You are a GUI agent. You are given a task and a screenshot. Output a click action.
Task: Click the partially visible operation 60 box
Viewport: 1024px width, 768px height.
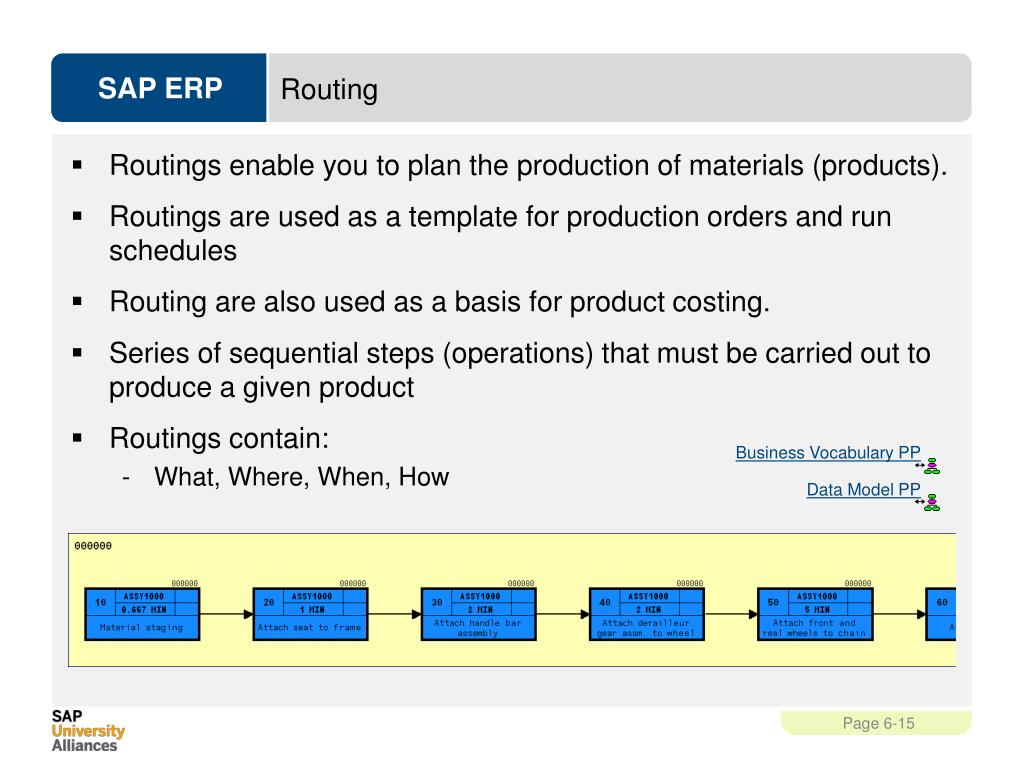pyautogui.click(x=941, y=614)
